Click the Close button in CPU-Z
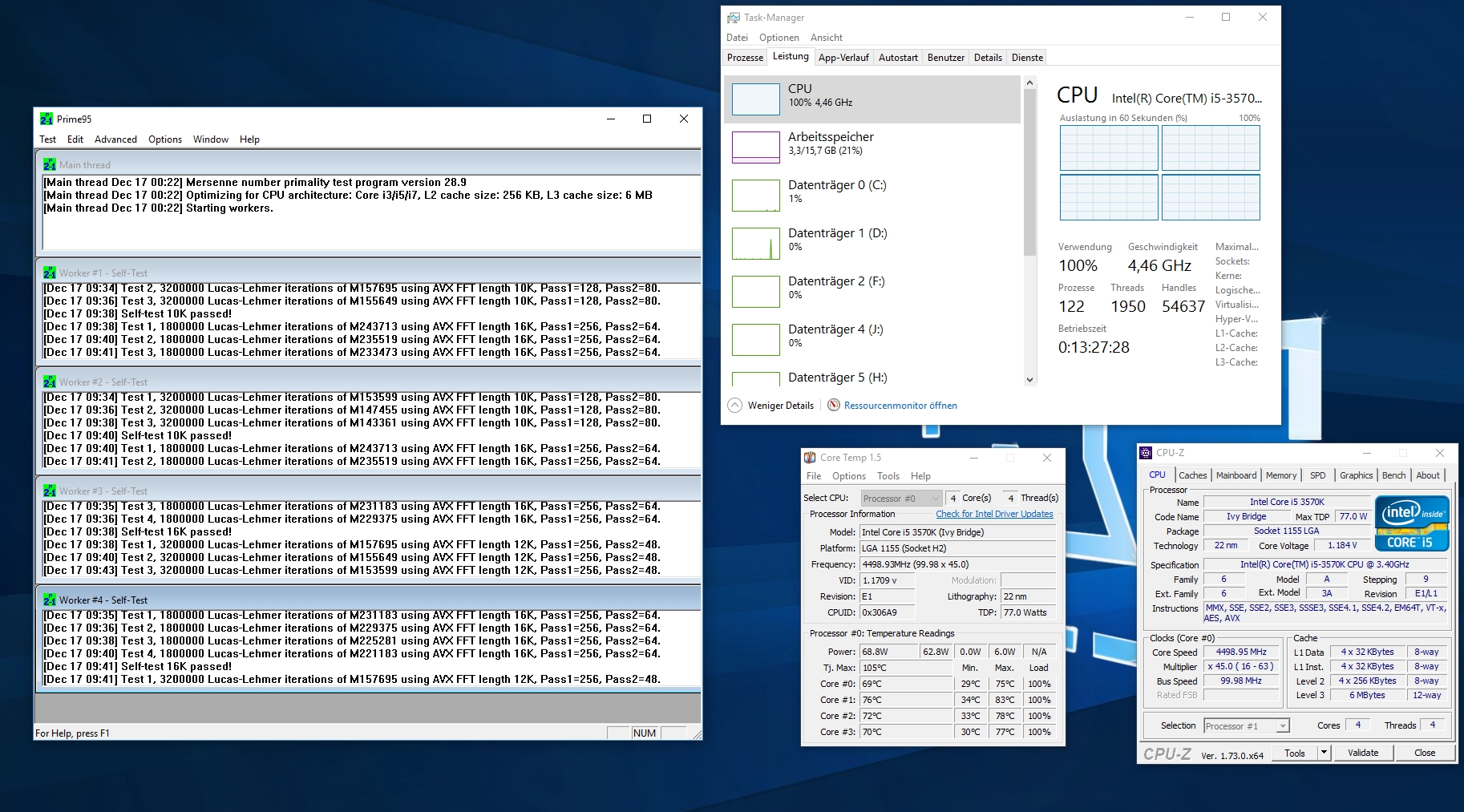The height and width of the screenshot is (812, 1464). coord(1425,753)
